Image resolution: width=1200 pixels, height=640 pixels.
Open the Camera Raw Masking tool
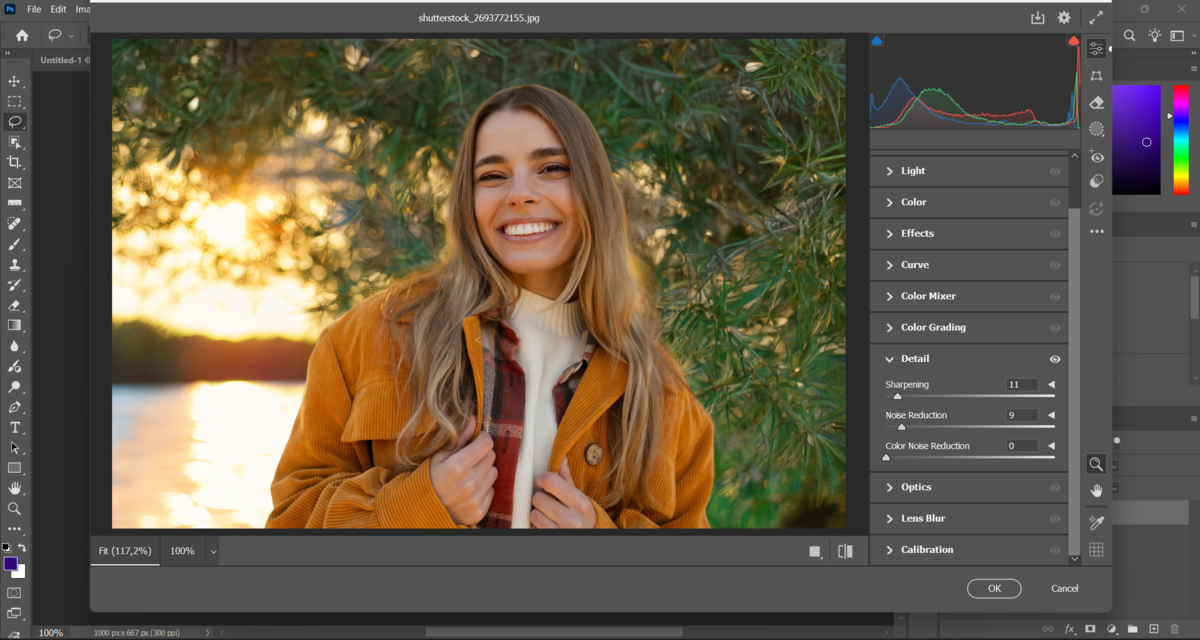(x=1096, y=129)
